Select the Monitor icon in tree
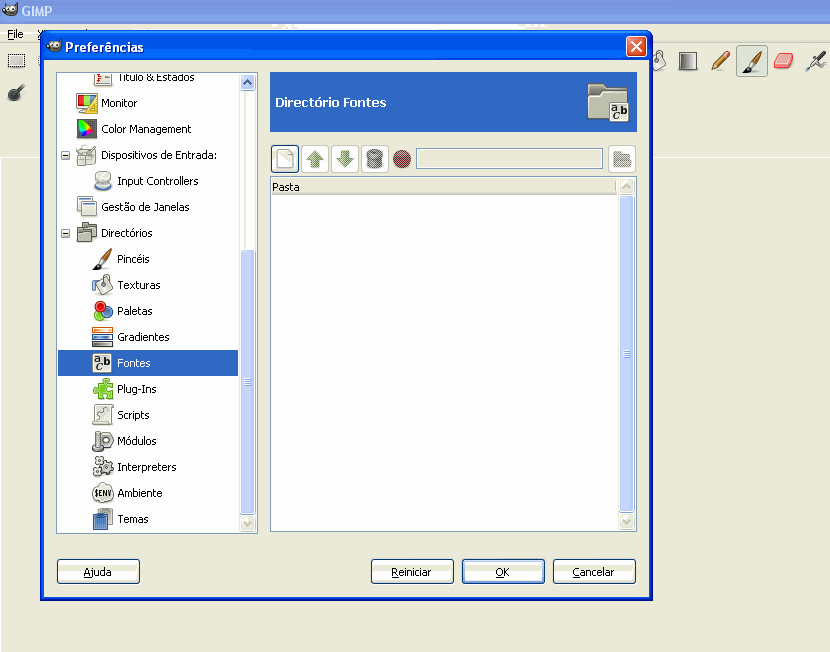Screen dimensions: 830x652 86,103
